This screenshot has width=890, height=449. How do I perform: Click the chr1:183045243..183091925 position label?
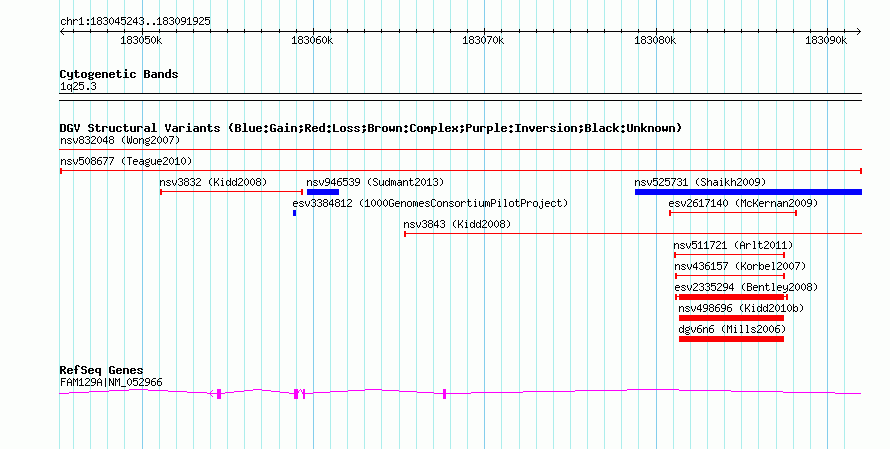point(135,22)
